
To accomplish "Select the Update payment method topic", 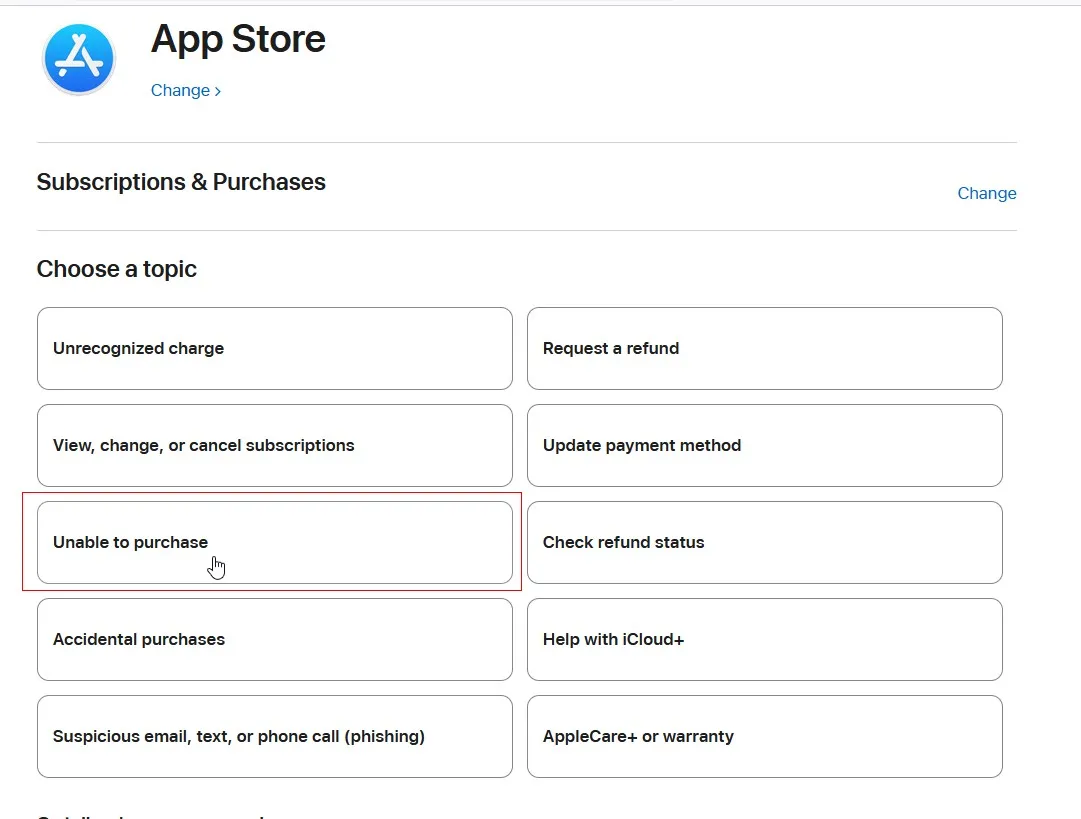I will [764, 445].
